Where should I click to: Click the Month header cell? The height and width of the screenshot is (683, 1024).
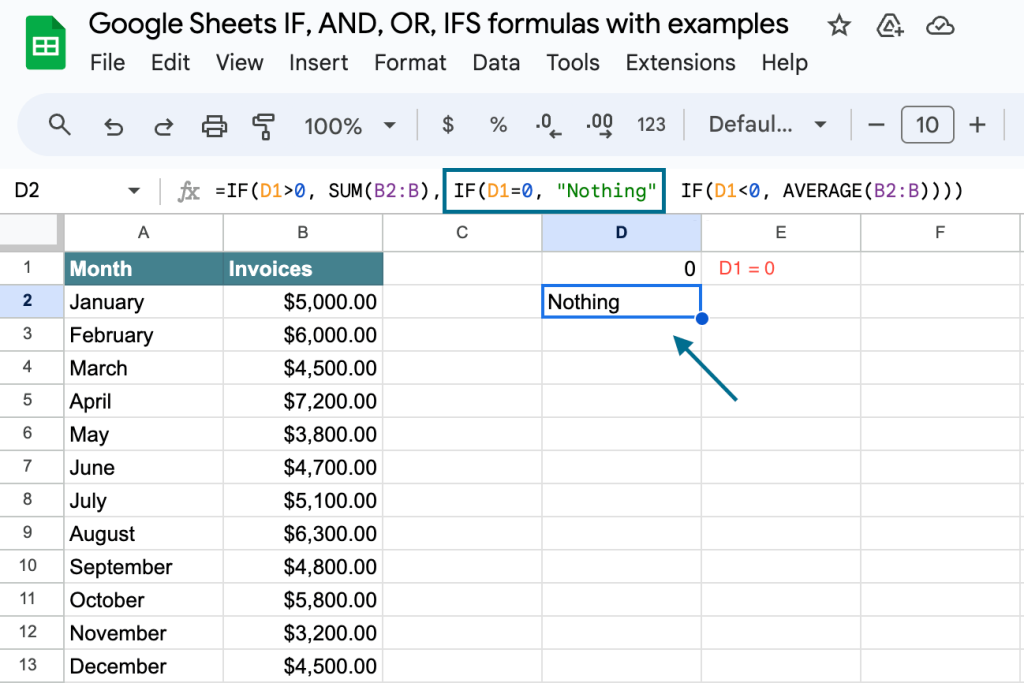[x=144, y=268]
